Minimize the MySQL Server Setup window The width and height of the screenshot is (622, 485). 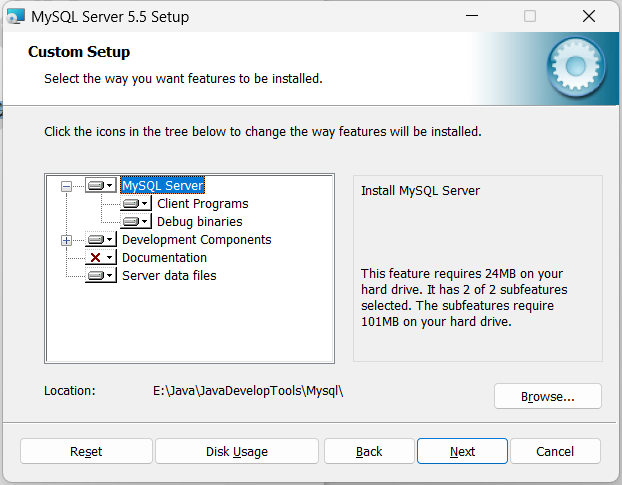pyautogui.click(x=472, y=16)
